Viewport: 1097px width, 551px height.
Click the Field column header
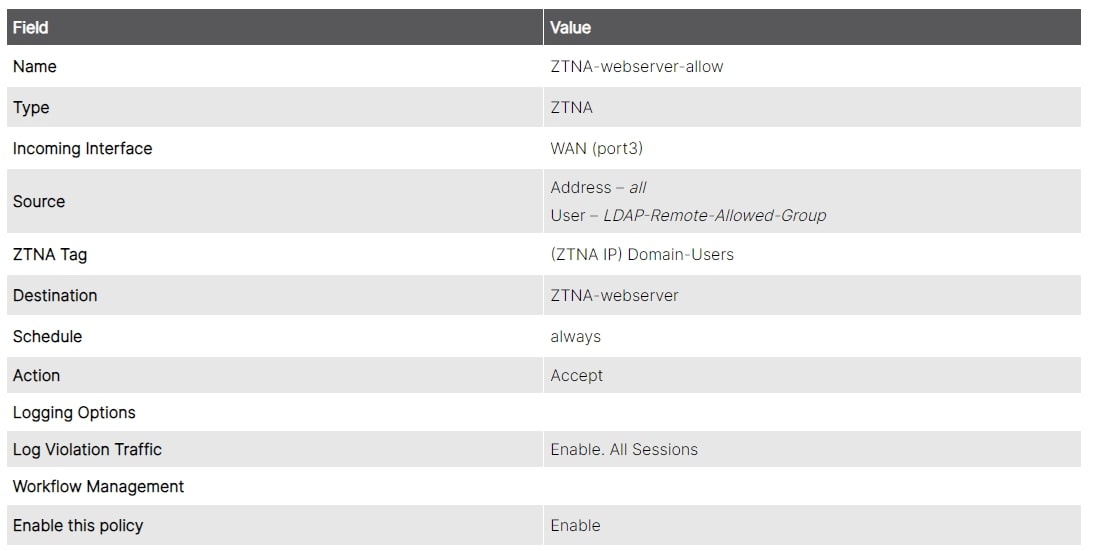tap(31, 28)
